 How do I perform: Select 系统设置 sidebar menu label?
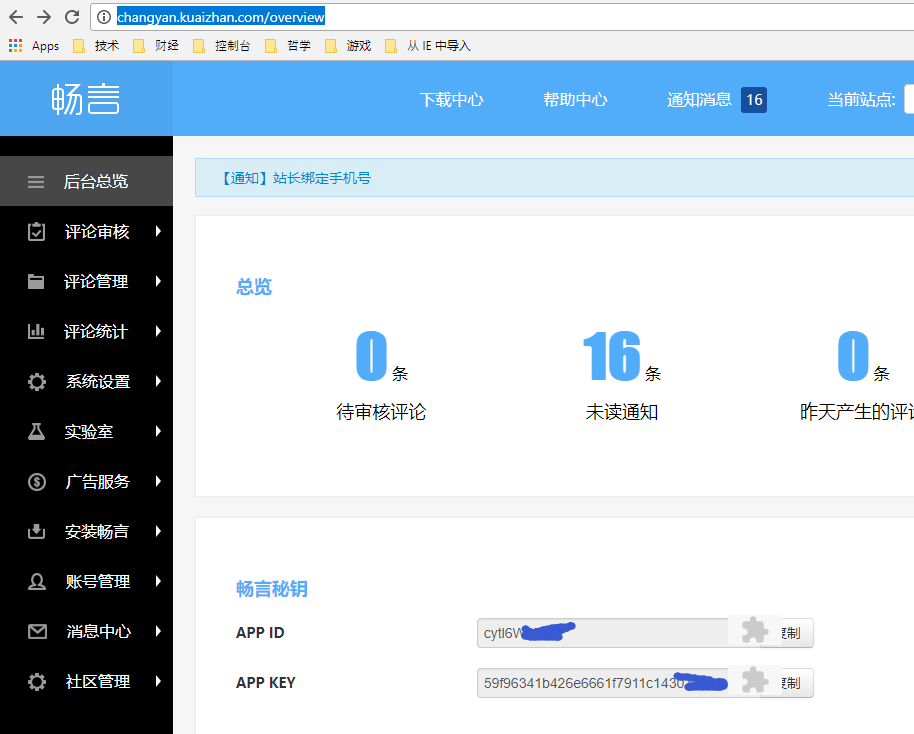tap(98, 382)
